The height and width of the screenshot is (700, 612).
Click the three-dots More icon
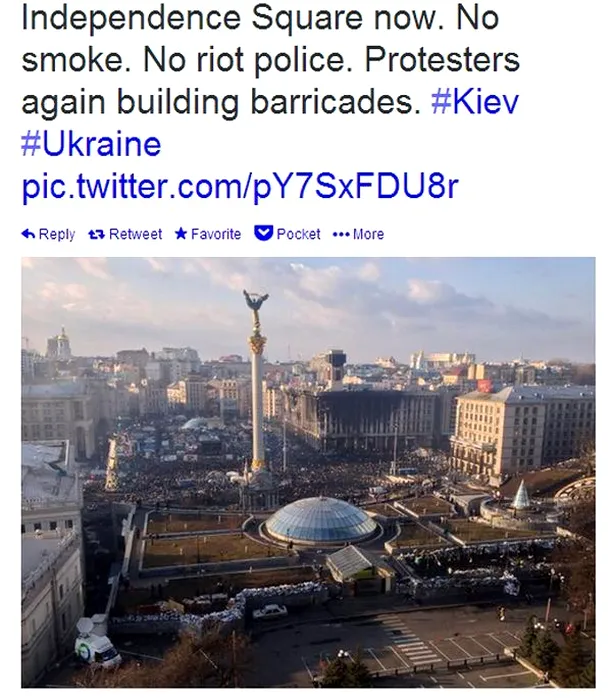click(x=340, y=234)
